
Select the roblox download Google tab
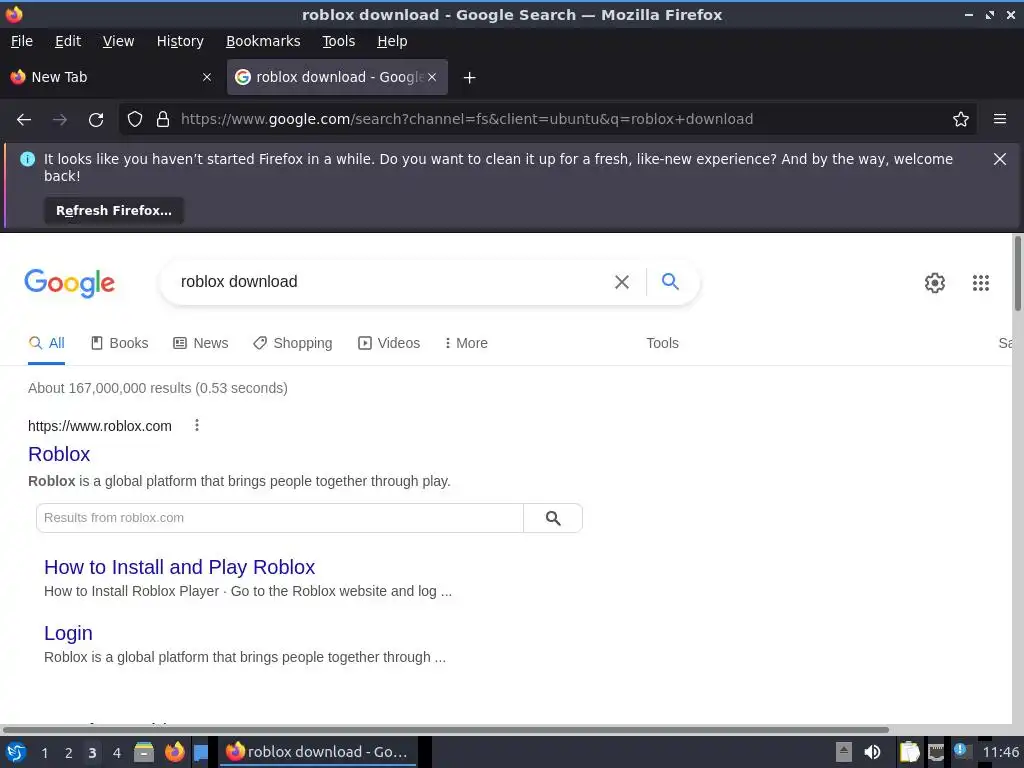point(337,77)
